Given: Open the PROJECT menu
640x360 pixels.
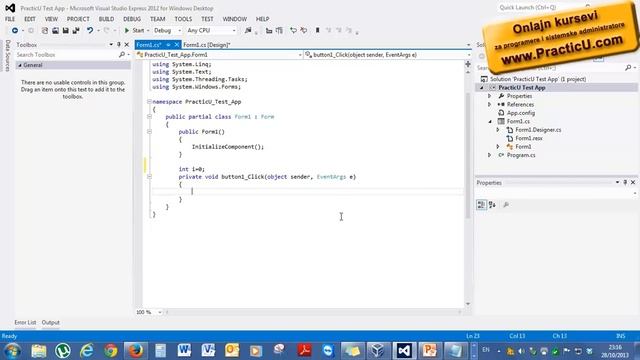Looking at the screenshot, I should point(78,19).
